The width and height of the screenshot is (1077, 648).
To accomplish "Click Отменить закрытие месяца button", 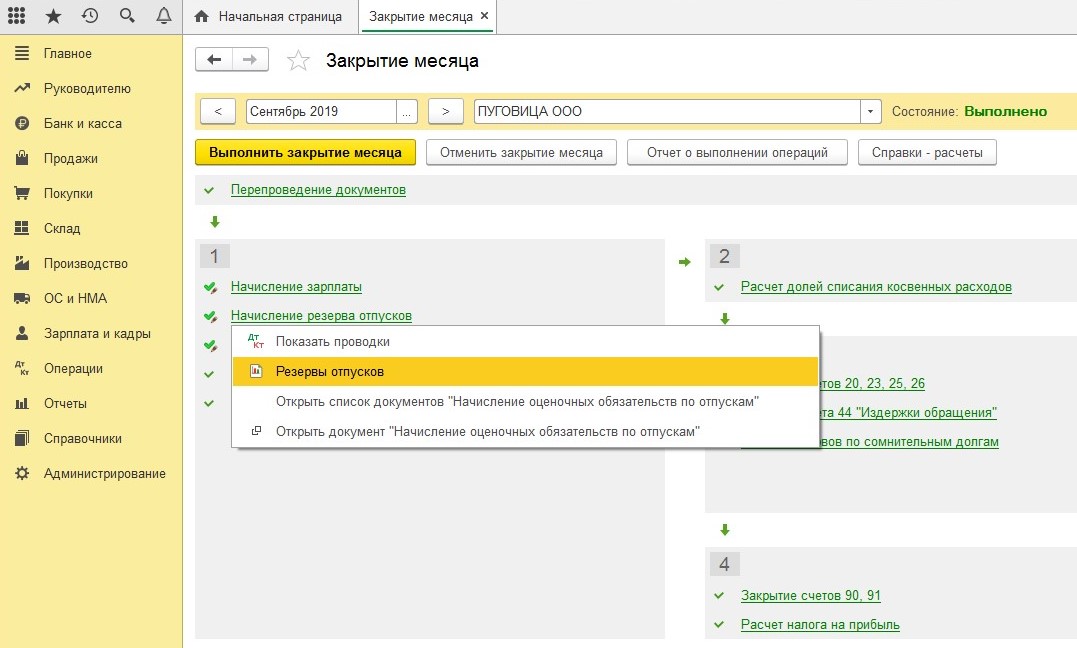I will tap(521, 153).
